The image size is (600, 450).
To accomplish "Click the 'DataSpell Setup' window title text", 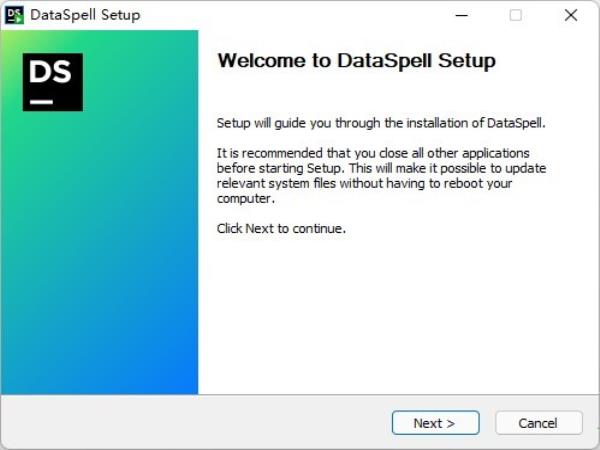I will coord(85,15).
